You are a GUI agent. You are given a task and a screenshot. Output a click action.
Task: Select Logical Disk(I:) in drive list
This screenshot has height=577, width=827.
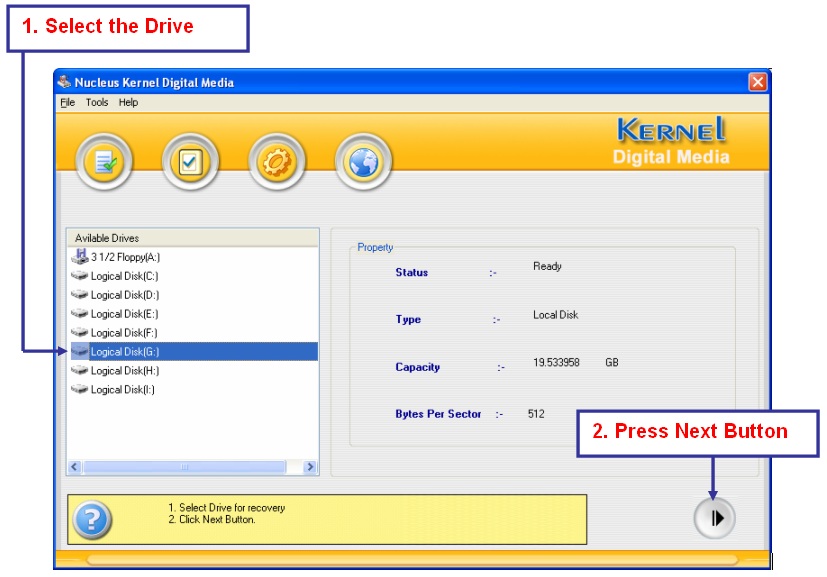tap(123, 390)
